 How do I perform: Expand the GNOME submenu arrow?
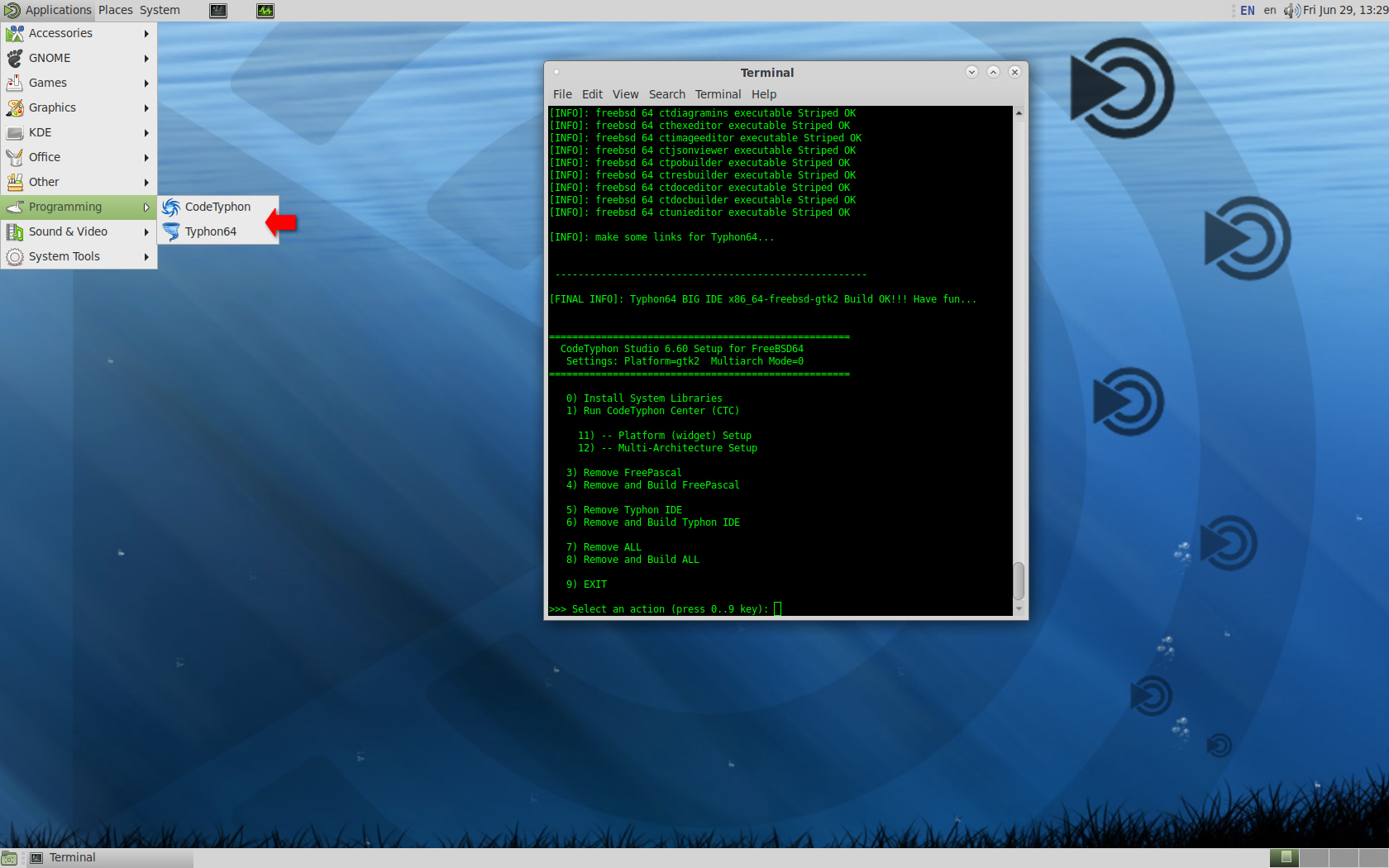point(146,58)
